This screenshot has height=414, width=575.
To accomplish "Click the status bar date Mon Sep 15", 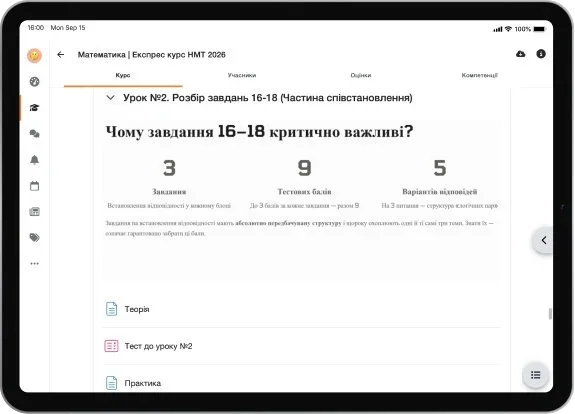I will (68, 28).
